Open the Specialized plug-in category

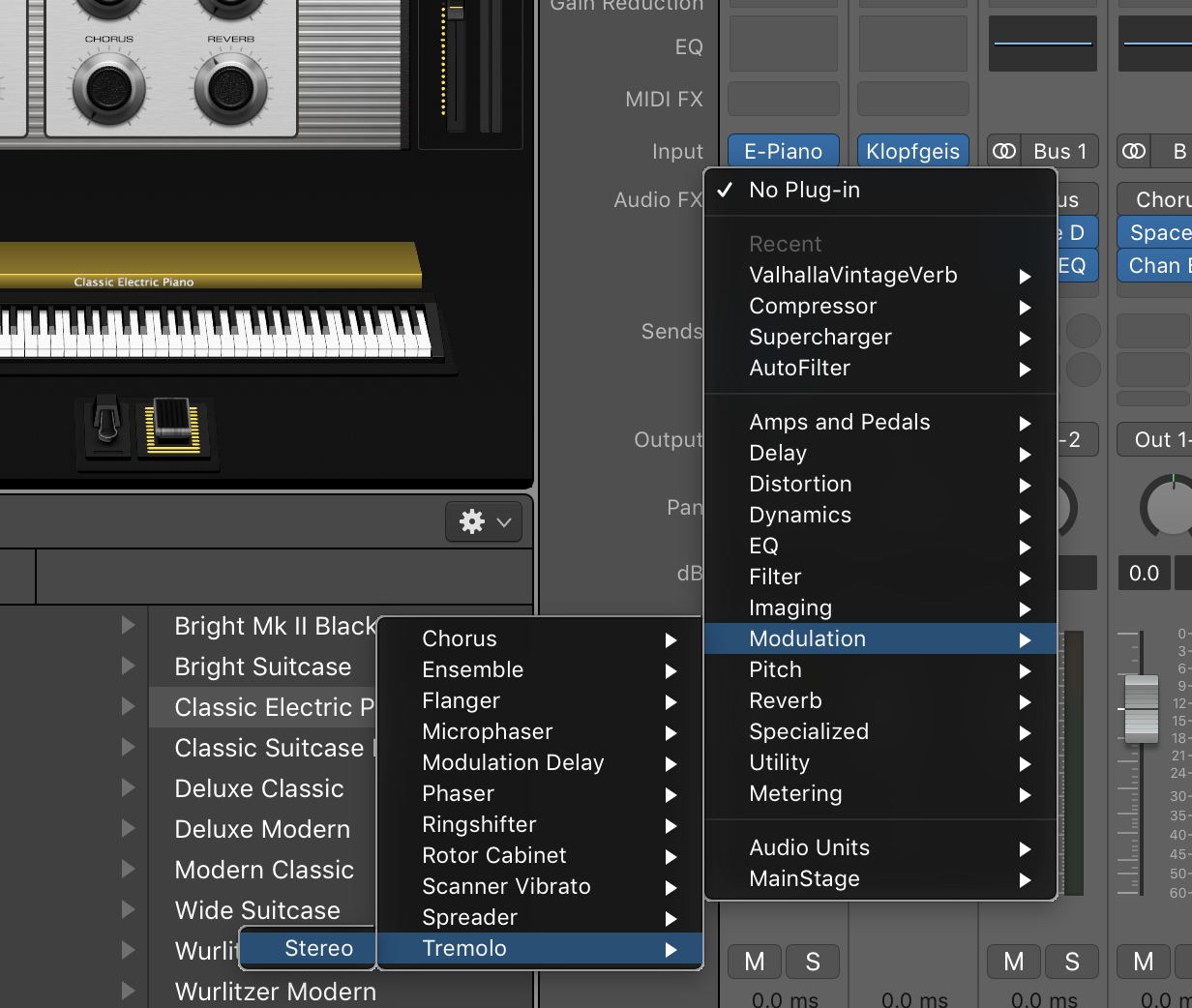(880, 732)
